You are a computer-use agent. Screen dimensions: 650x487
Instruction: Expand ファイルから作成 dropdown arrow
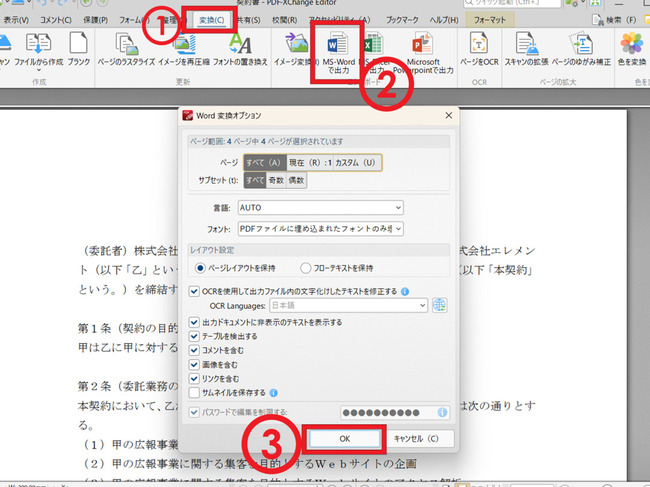click(x=39, y=70)
